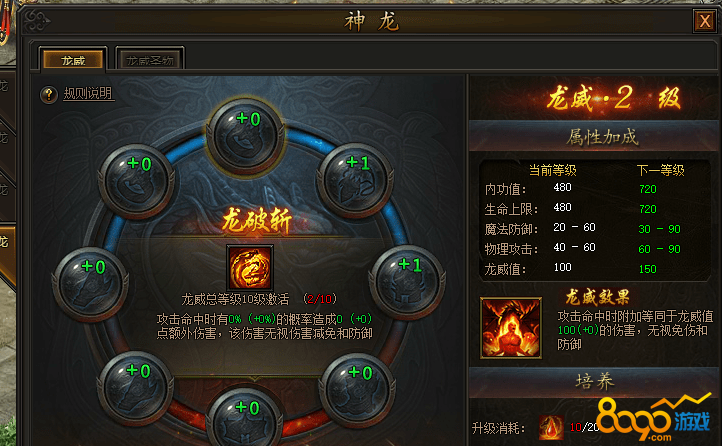This screenshot has width=722, height=446.
Task: Click the red flame upgrade material icon
Action: coord(552,428)
